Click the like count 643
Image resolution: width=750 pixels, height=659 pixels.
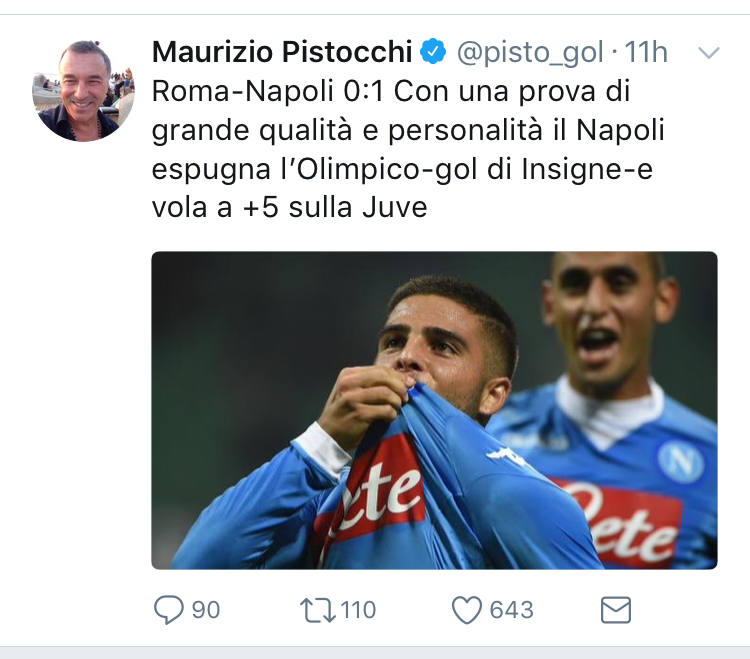511,609
